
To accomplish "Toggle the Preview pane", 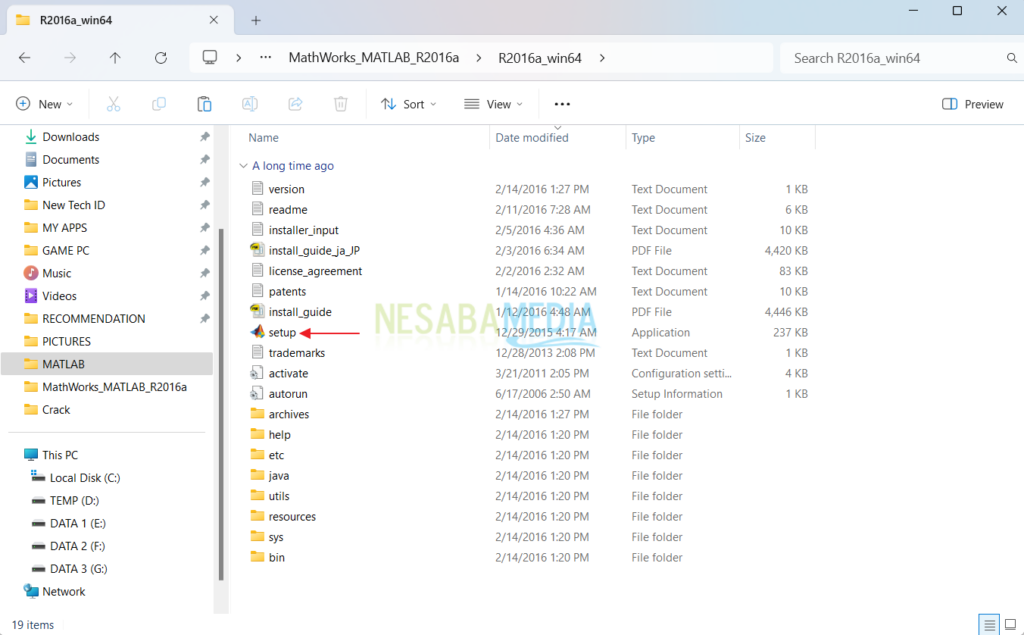I will pos(971,103).
